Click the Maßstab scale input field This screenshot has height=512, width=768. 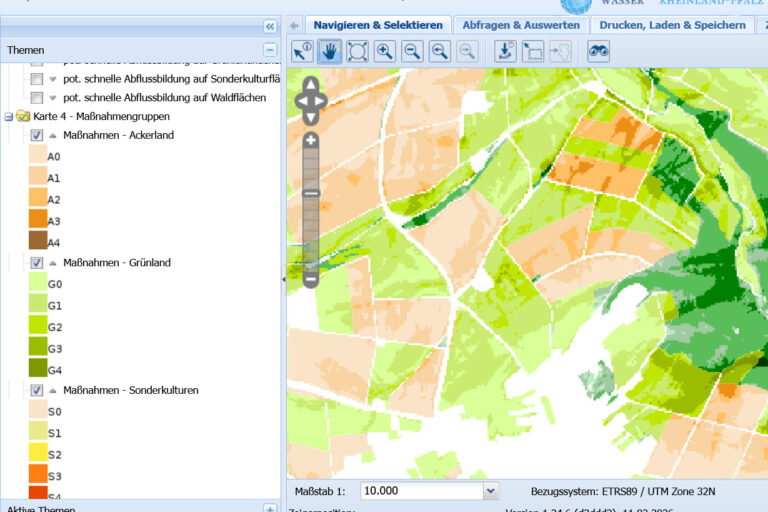[422, 491]
